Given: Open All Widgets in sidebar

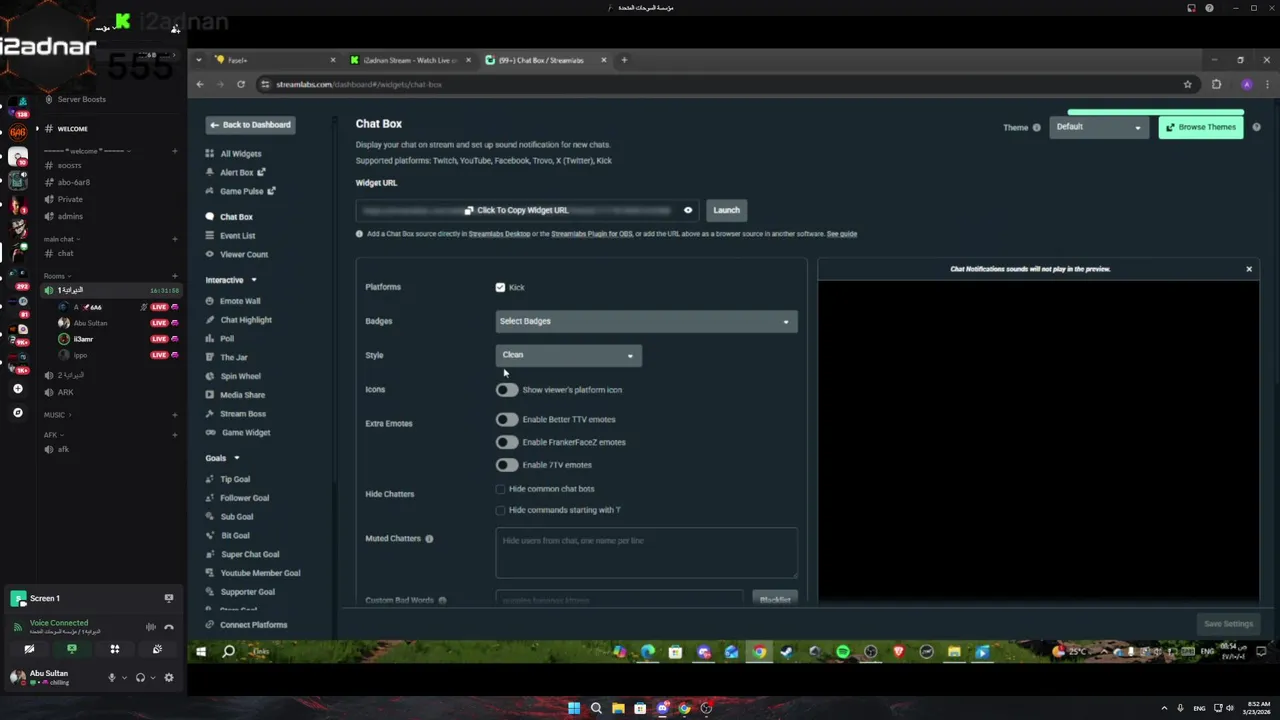Looking at the screenshot, I should point(233,154).
